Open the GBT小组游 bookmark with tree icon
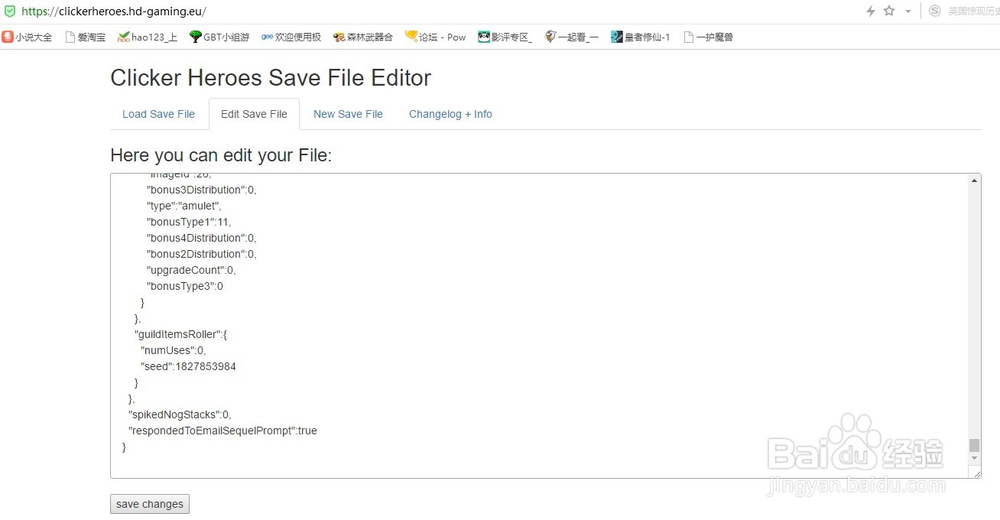This screenshot has width=1000, height=520. [x=219, y=37]
